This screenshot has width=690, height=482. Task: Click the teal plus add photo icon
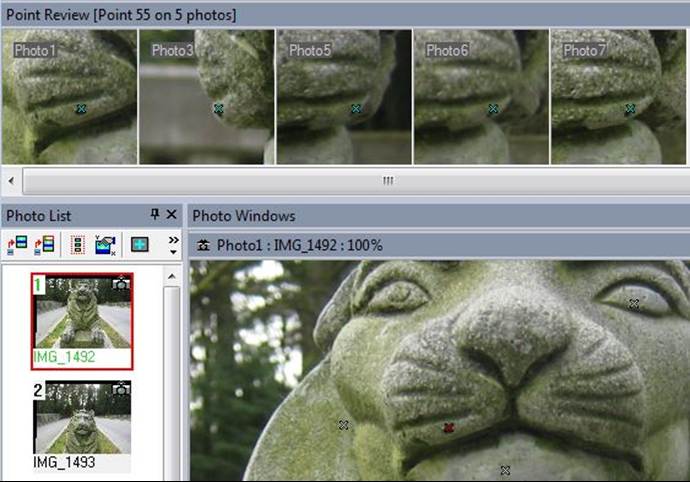point(140,244)
